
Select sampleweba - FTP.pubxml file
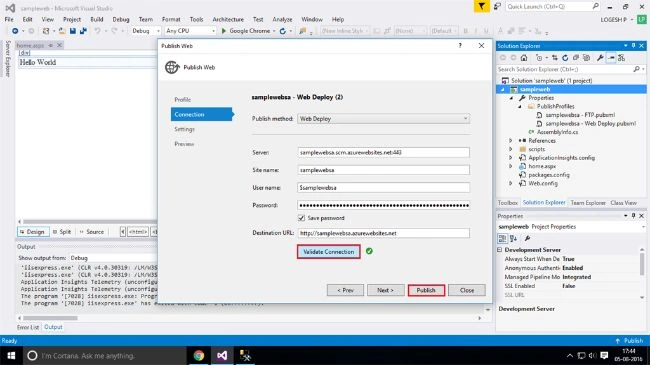[x=580, y=115]
